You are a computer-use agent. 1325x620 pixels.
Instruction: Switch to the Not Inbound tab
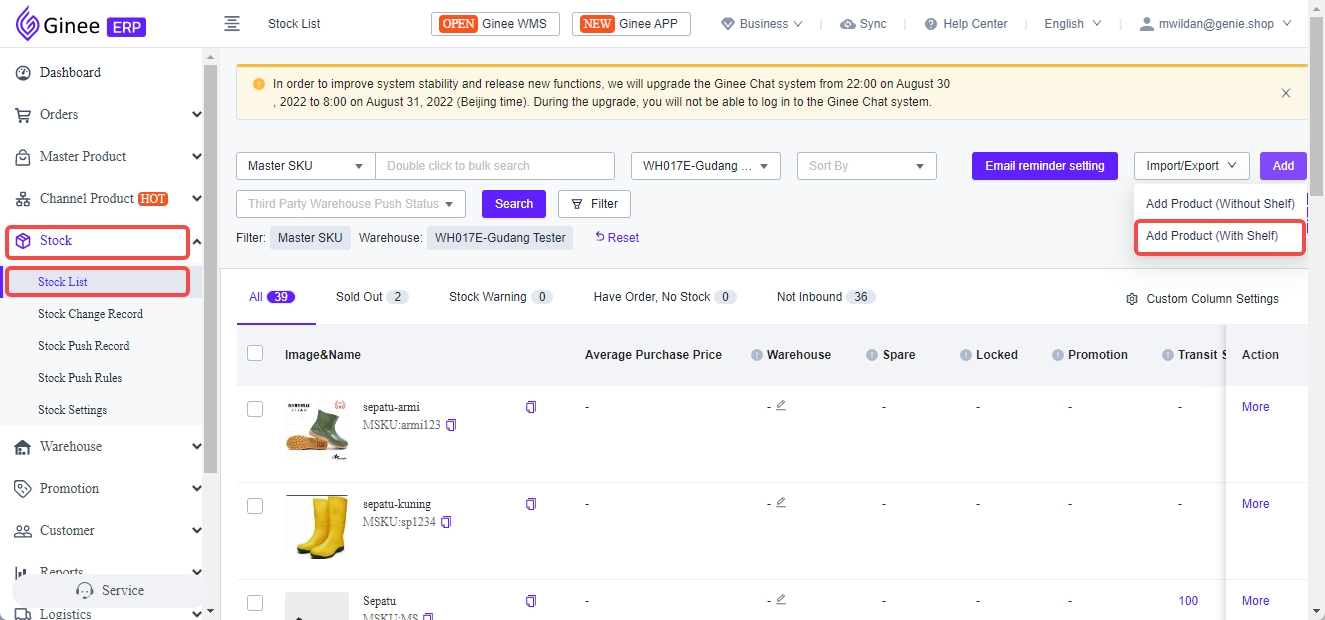click(x=826, y=297)
